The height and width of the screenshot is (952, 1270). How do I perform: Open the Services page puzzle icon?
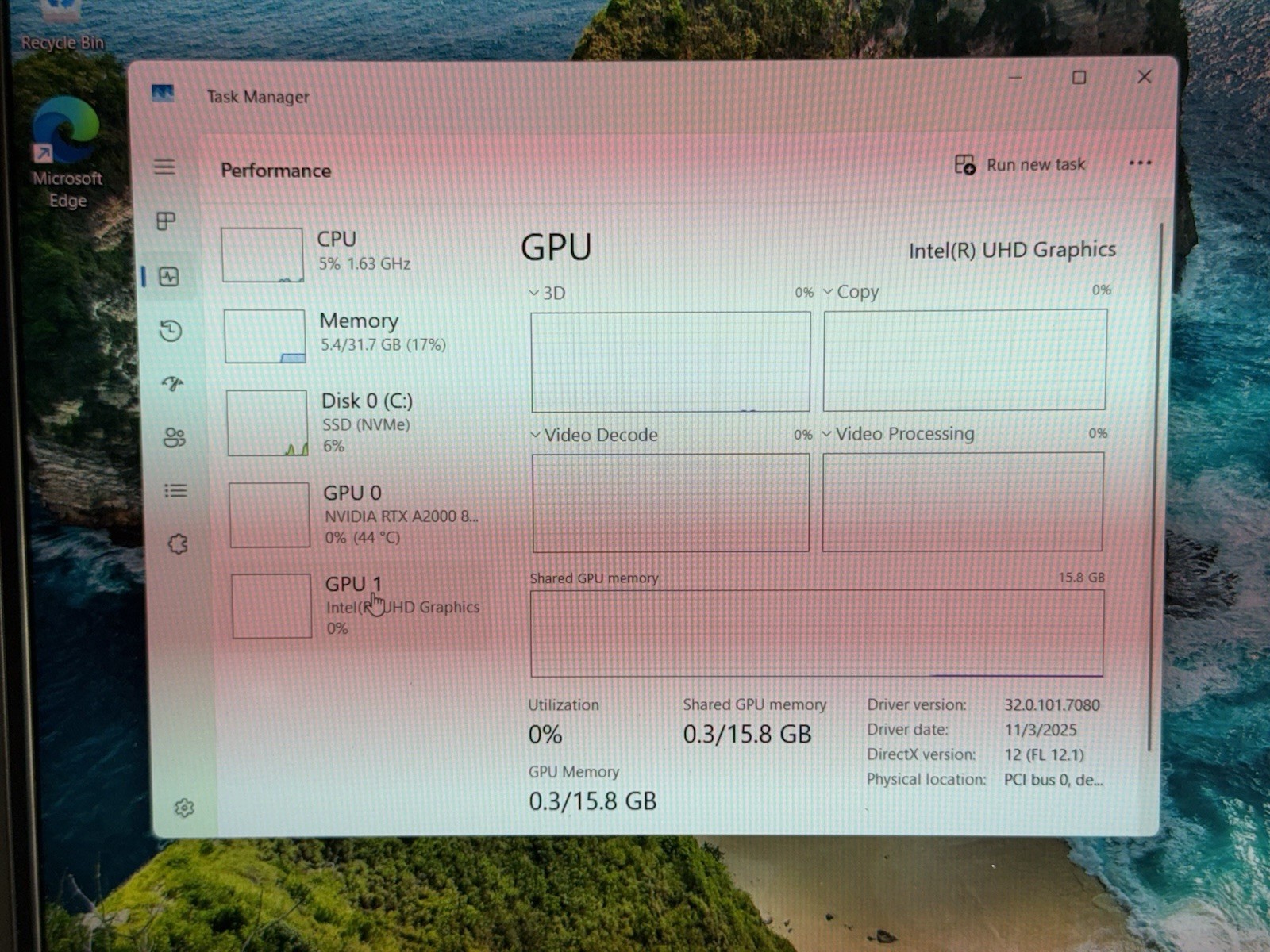pyautogui.click(x=178, y=544)
